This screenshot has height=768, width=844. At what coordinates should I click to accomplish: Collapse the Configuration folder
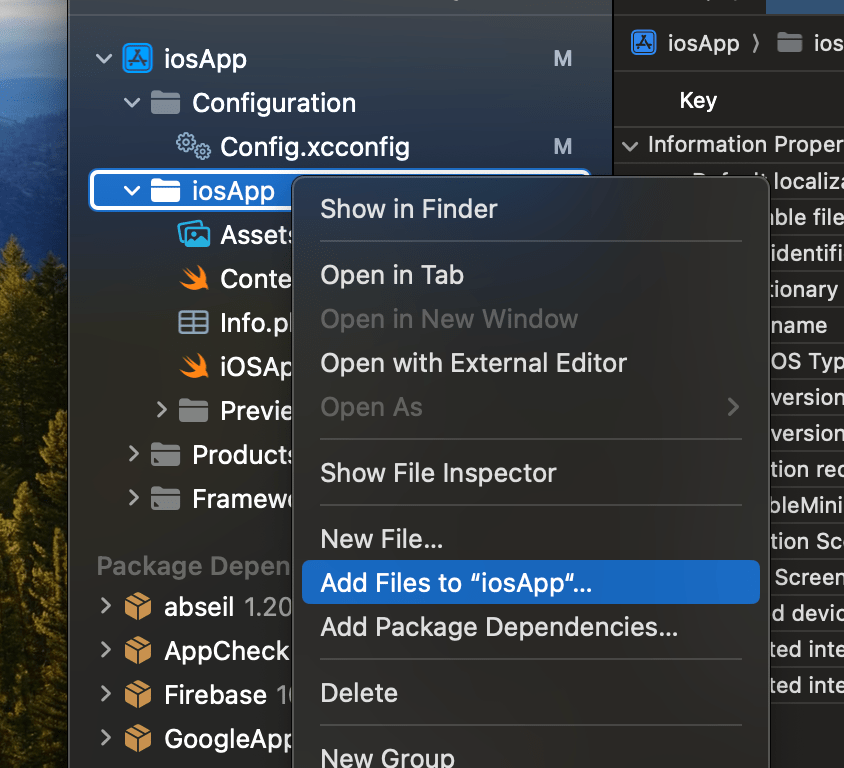pyautogui.click(x=132, y=103)
